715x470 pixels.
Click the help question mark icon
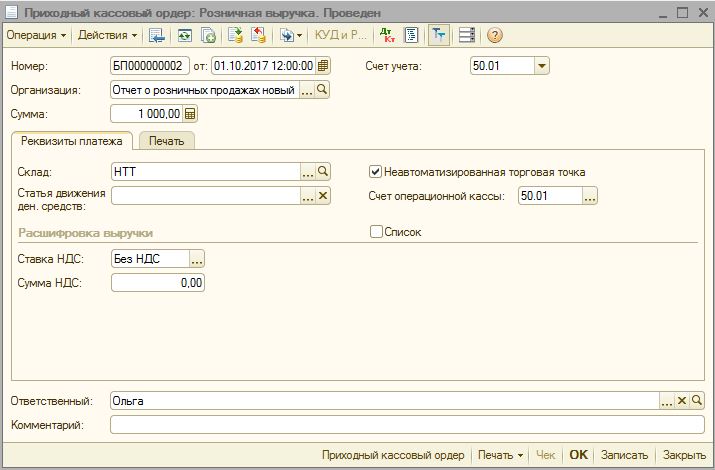click(494, 35)
